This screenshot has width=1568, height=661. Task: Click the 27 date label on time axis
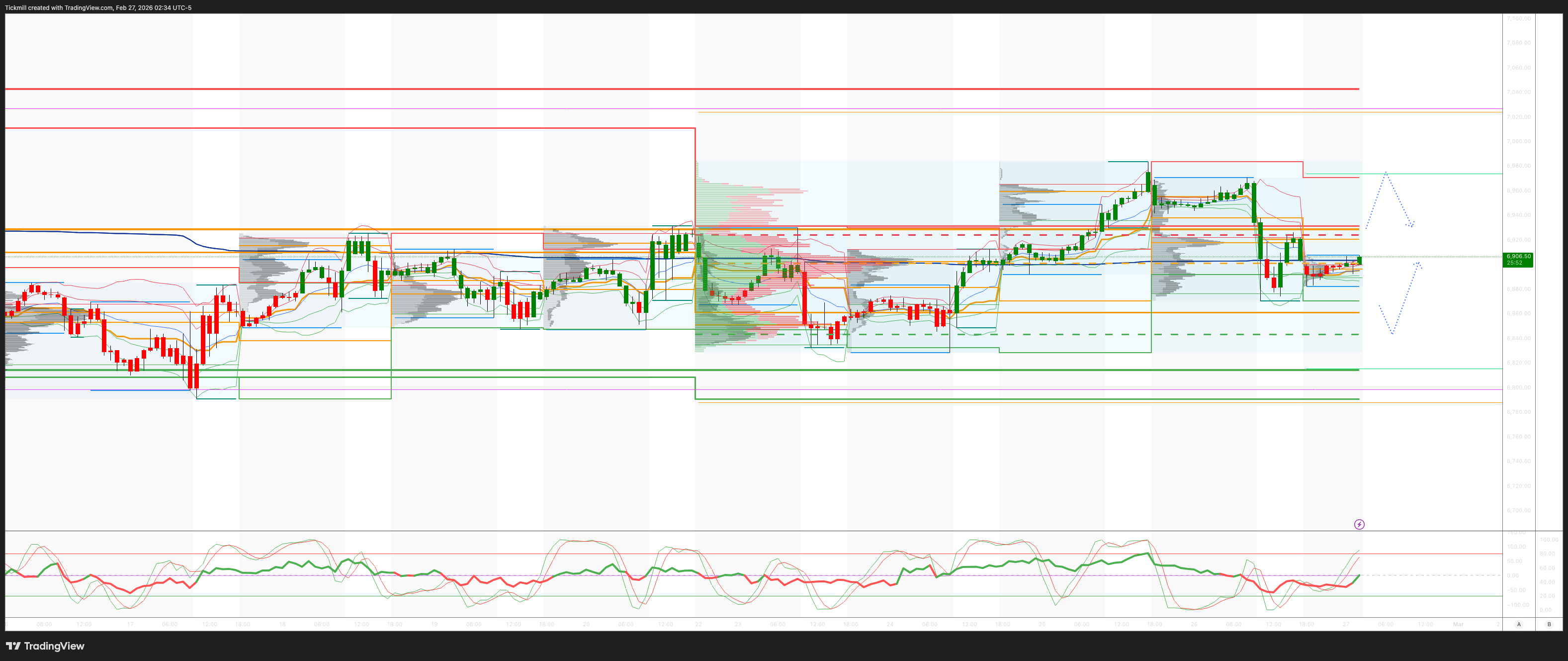[1346, 625]
